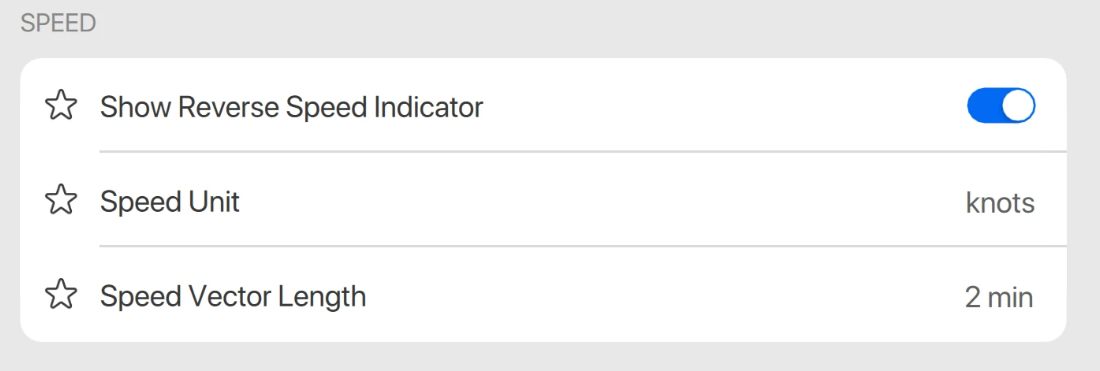Click the 2 min text

click(x=999, y=297)
